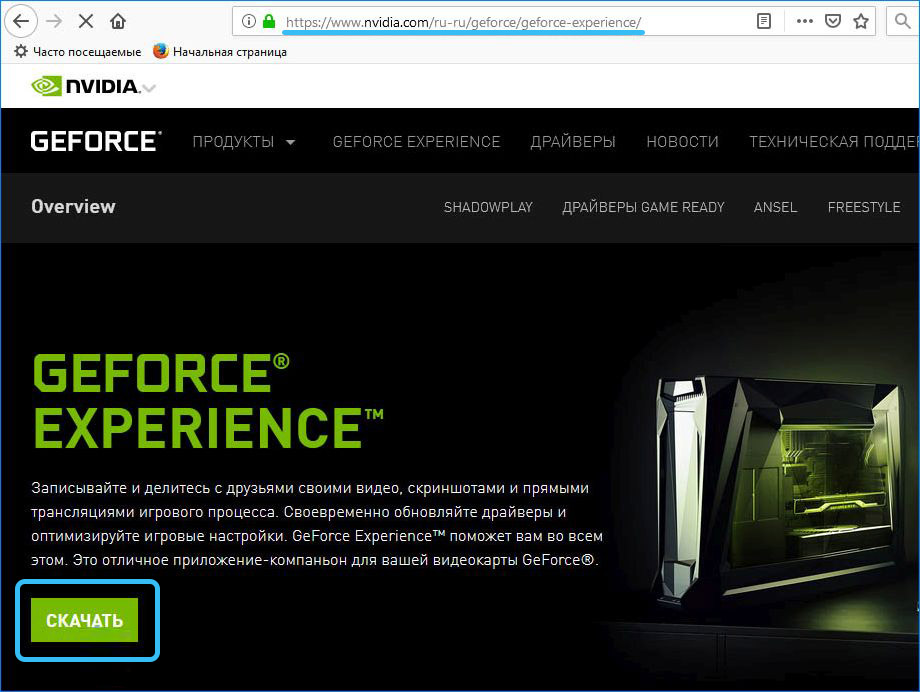The image size is (920, 692).
Task: Select the ANSEL tab
Action: click(x=775, y=207)
